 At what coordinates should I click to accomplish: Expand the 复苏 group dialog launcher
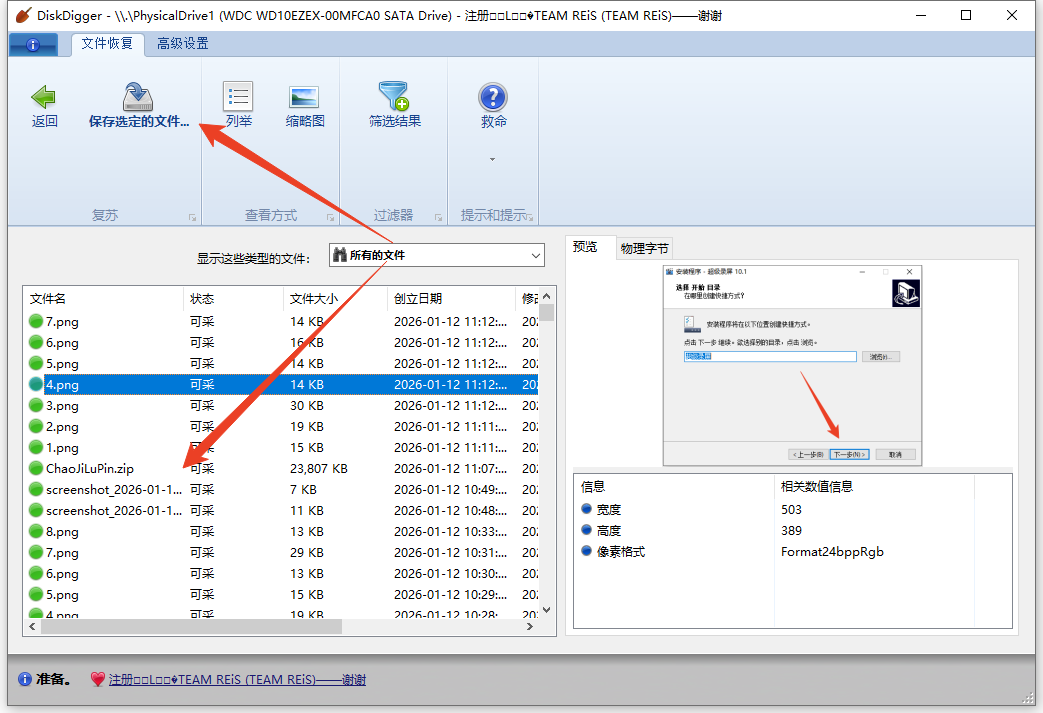191,217
